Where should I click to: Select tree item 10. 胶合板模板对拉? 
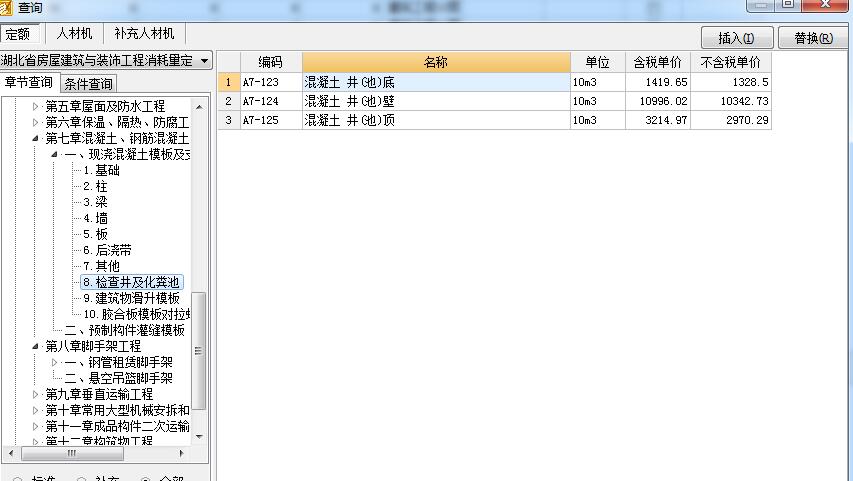[137, 314]
